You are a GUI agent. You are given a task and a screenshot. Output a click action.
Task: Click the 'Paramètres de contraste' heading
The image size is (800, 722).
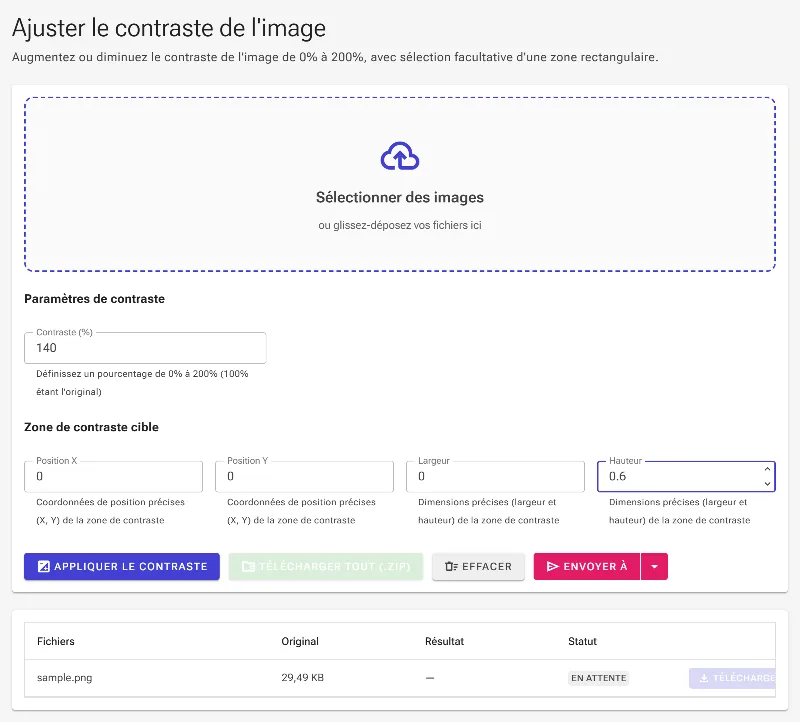94,298
